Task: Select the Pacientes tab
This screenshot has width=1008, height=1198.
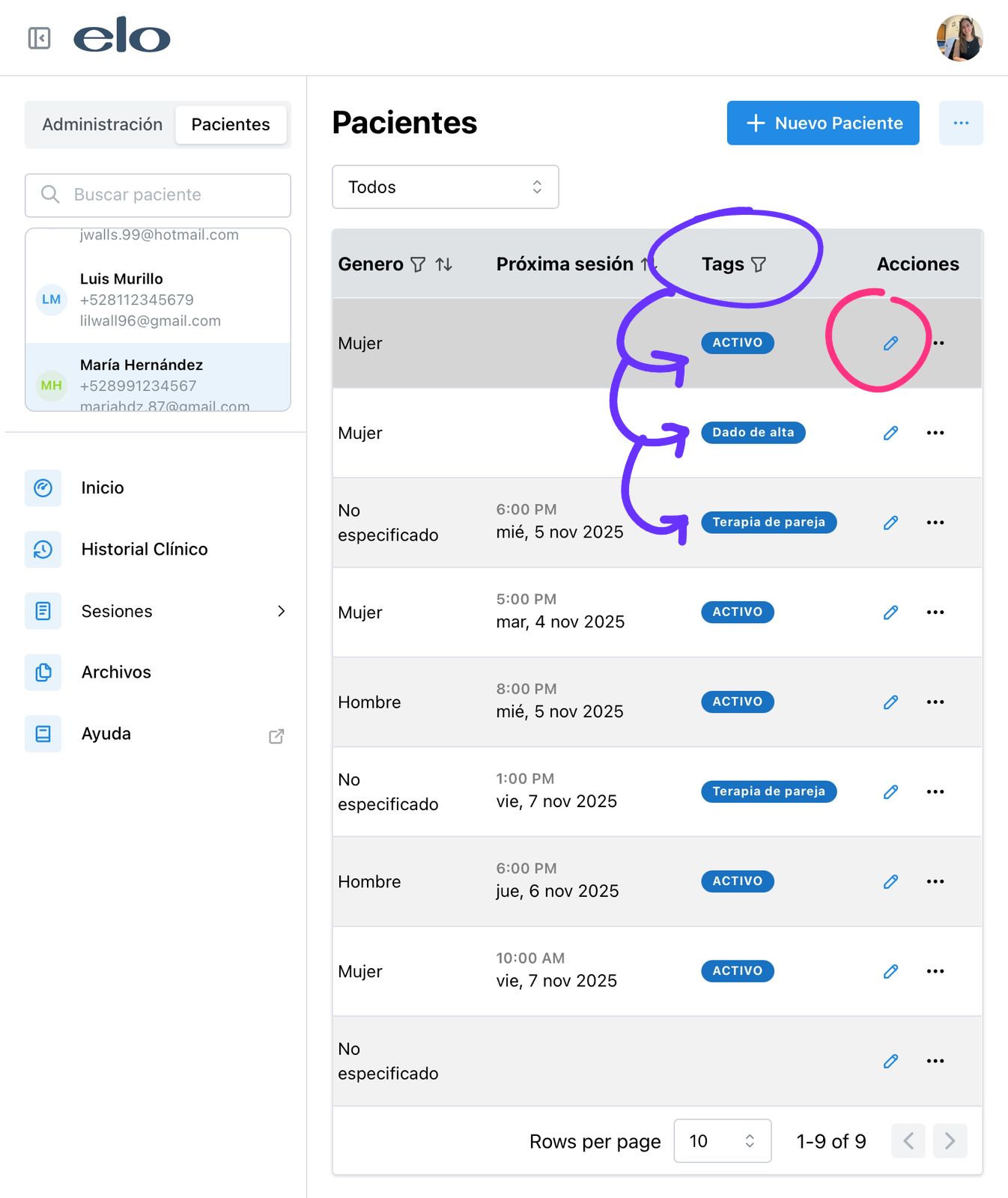Action: [x=231, y=124]
